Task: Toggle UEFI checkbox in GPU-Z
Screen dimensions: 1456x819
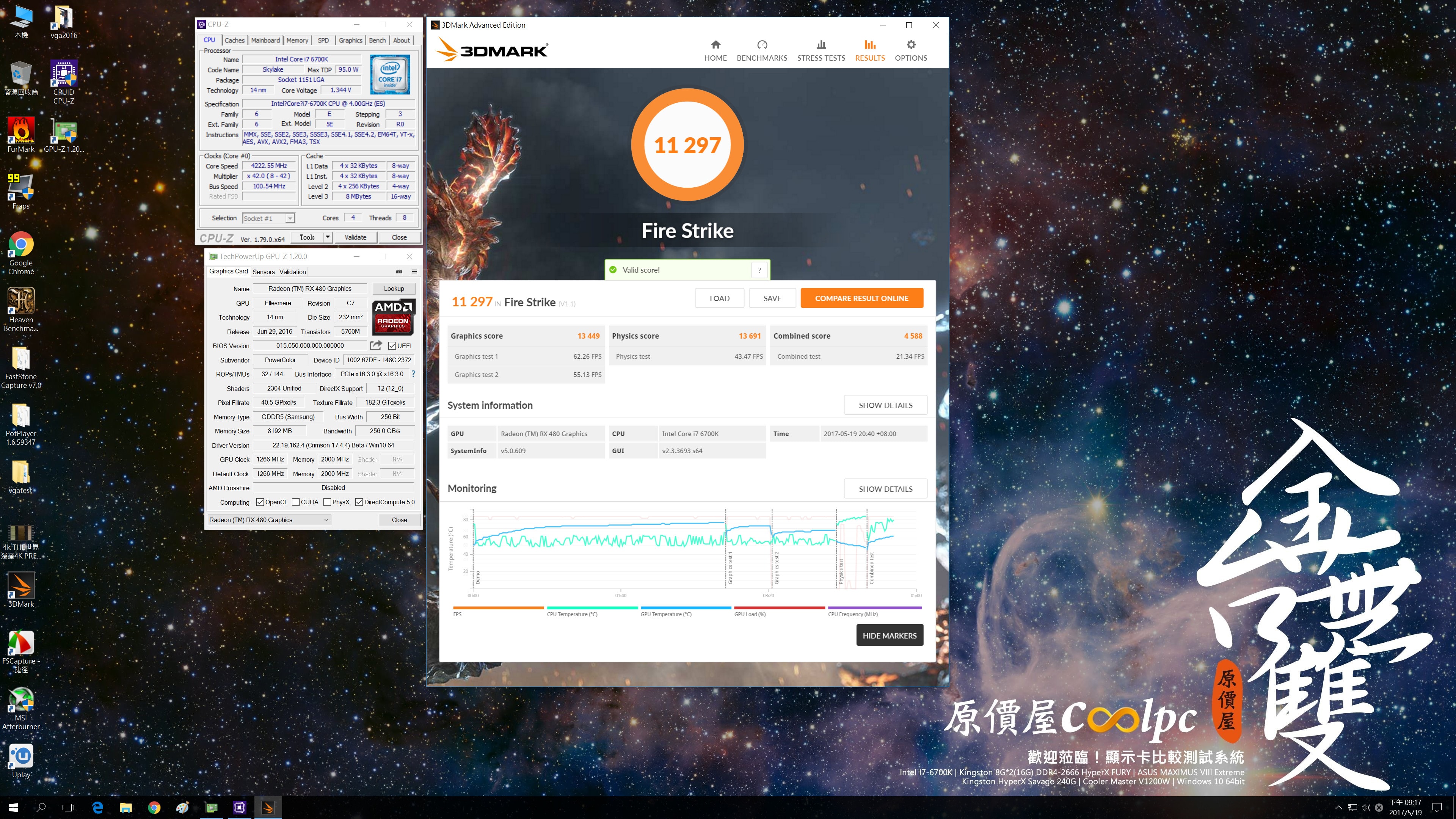Action: pyautogui.click(x=392, y=346)
